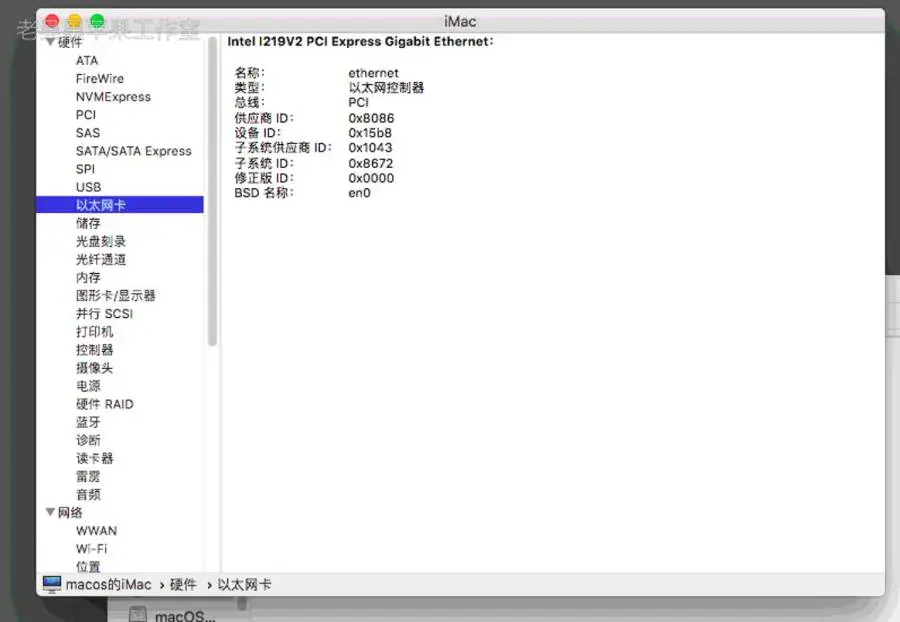Select PCI in the hardware list
This screenshot has width=900, height=622.
(x=86, y=115)
